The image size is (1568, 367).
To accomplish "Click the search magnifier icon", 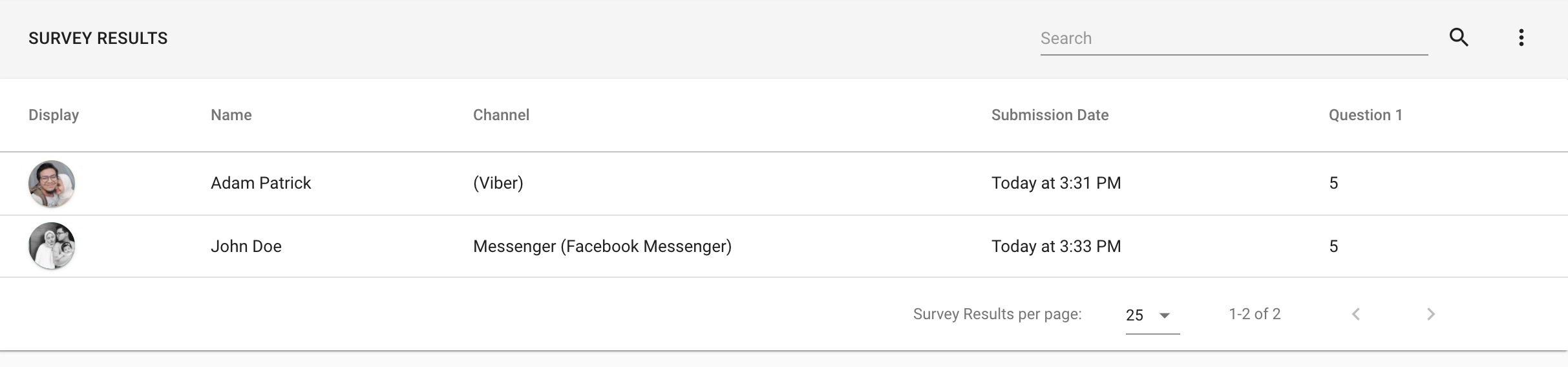I will coord(1459,37).
